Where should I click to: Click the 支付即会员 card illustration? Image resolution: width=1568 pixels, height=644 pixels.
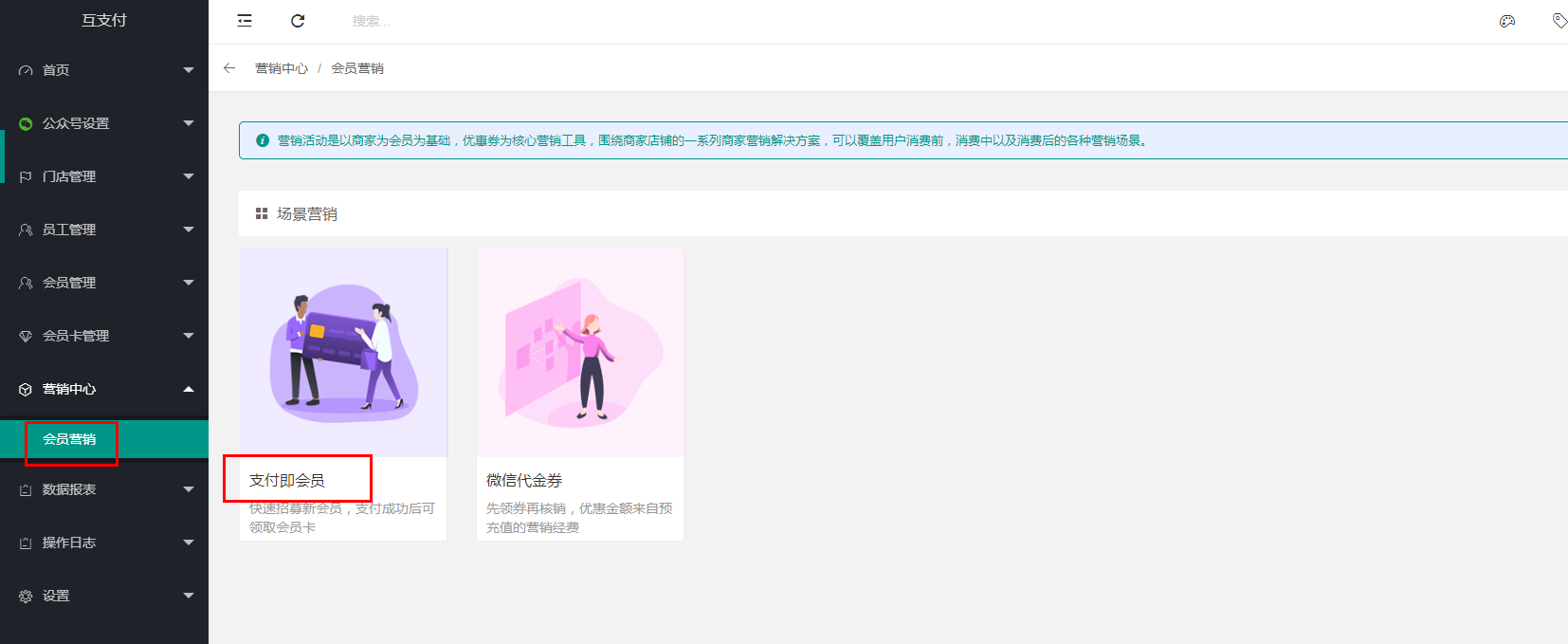point(343,353)
